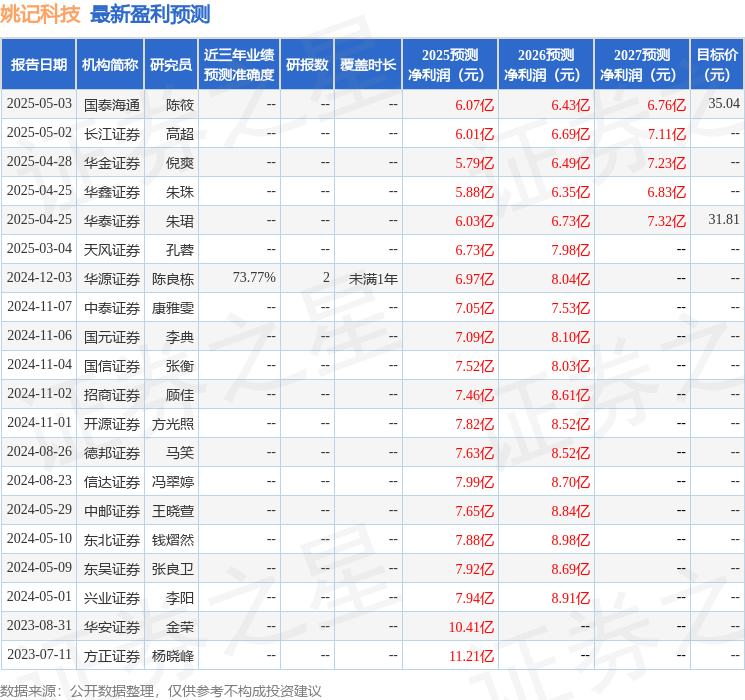Click the 姚记科技 stock name in title
Viewport: 745px width, 700px height.
click(42, 15)
